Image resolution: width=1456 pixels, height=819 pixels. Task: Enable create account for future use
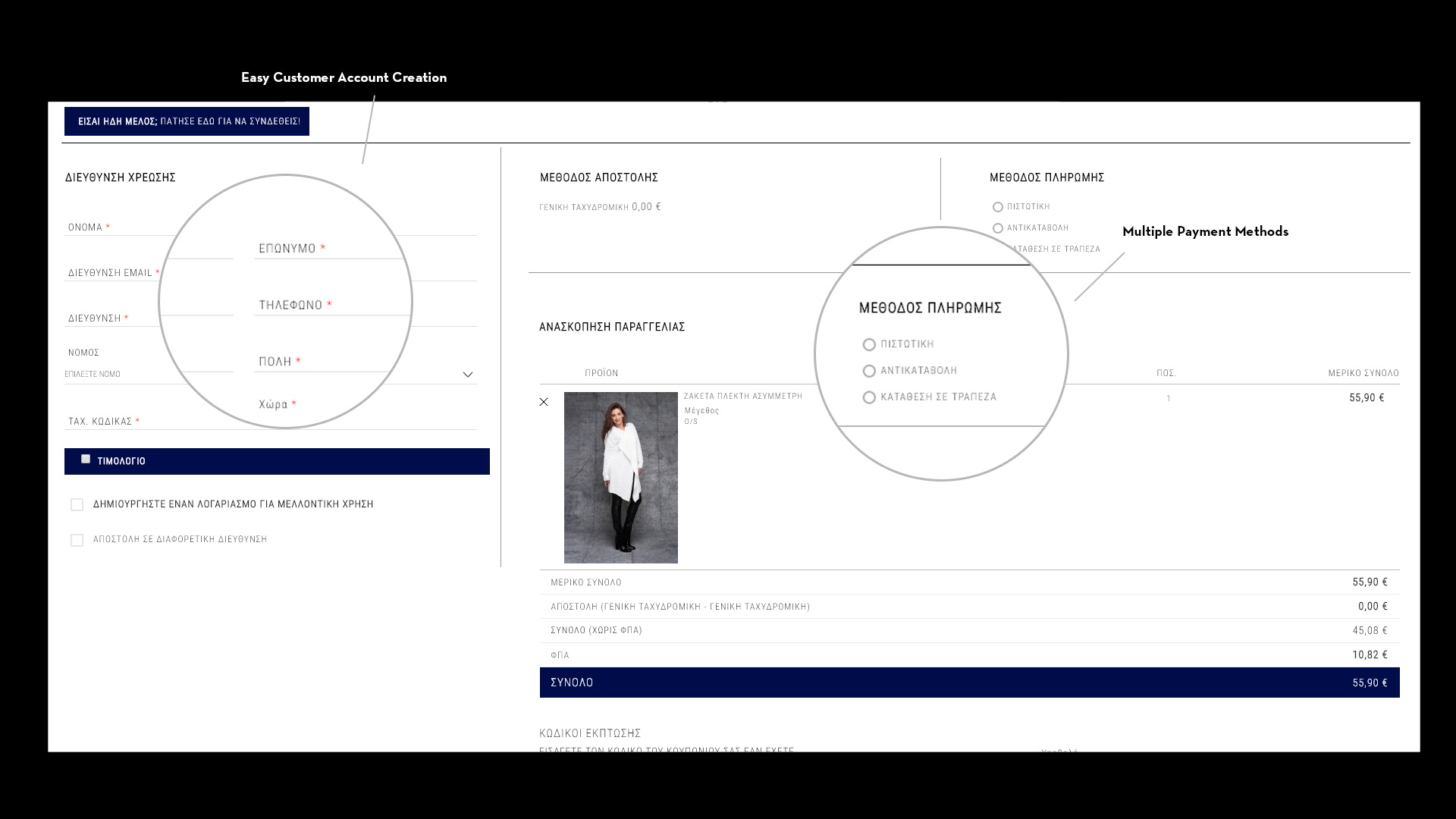click(77, 504)
